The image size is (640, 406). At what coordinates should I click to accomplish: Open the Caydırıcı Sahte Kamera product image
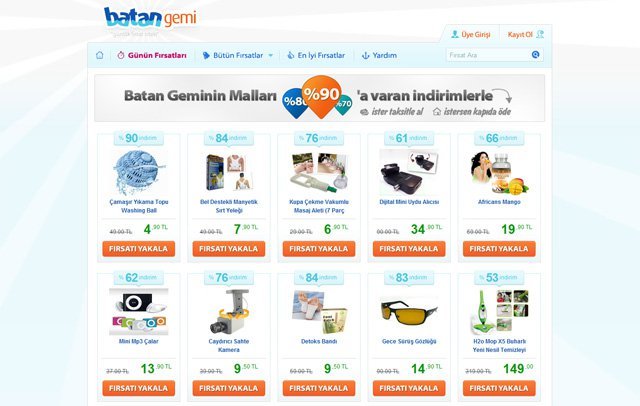229,312
